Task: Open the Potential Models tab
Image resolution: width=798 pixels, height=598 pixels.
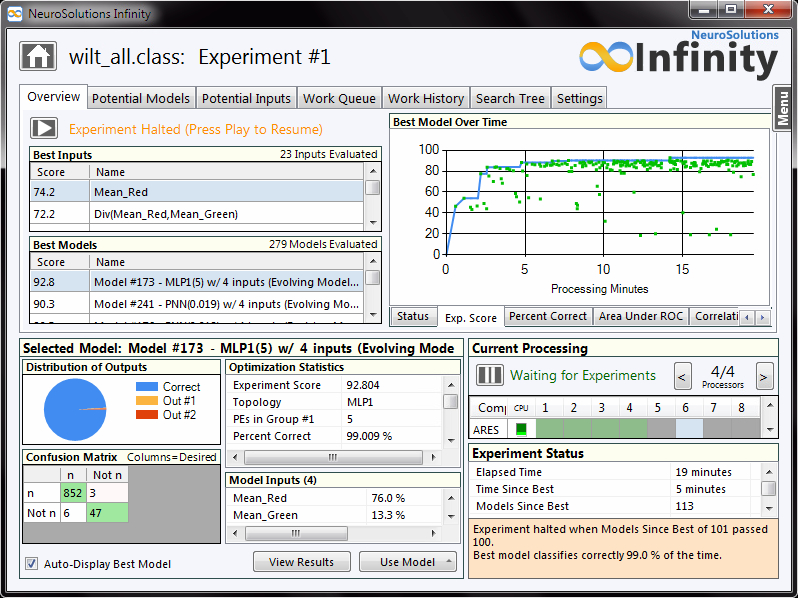Action: [141, 98]
